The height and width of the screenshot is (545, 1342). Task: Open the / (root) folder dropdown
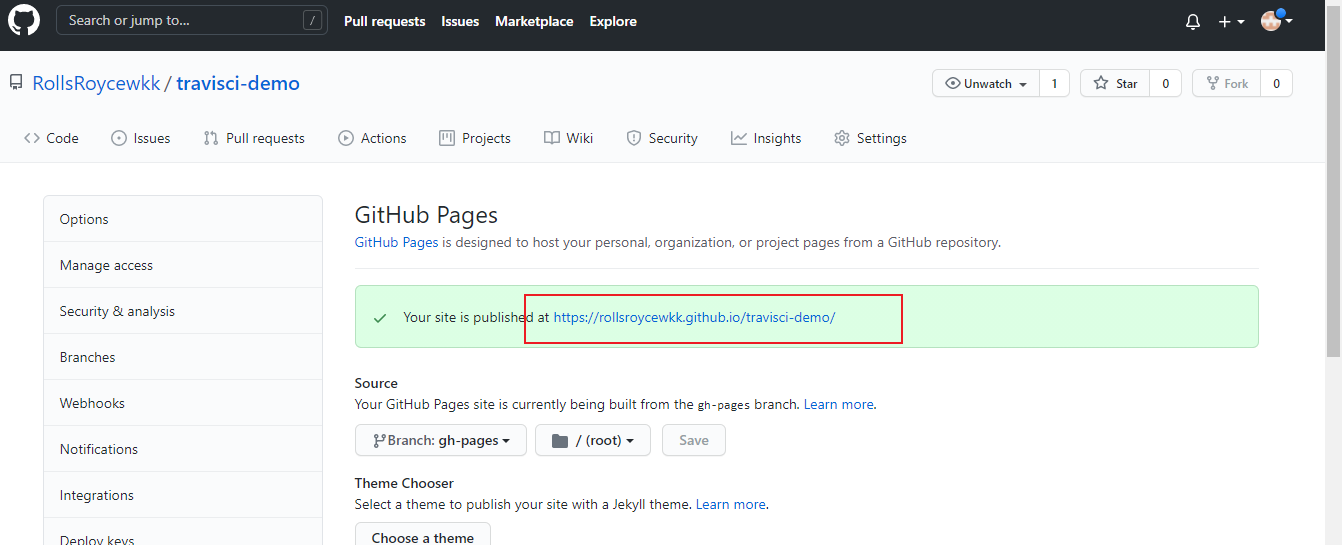(593, 440)
